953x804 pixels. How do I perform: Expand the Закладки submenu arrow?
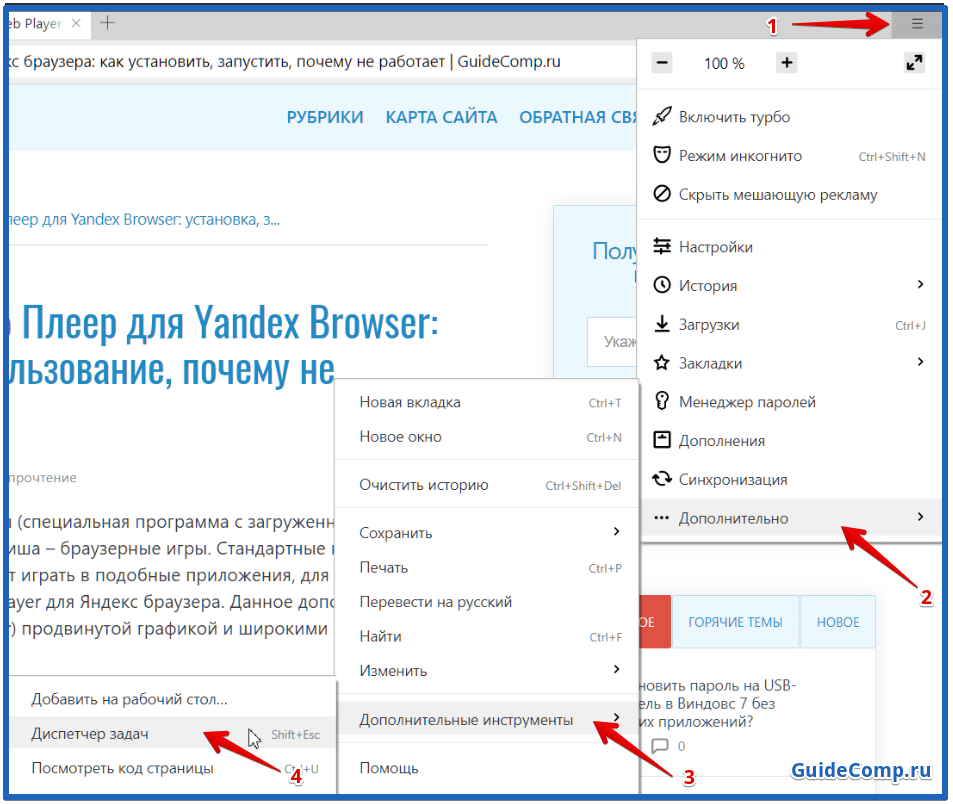click(920, 362)
